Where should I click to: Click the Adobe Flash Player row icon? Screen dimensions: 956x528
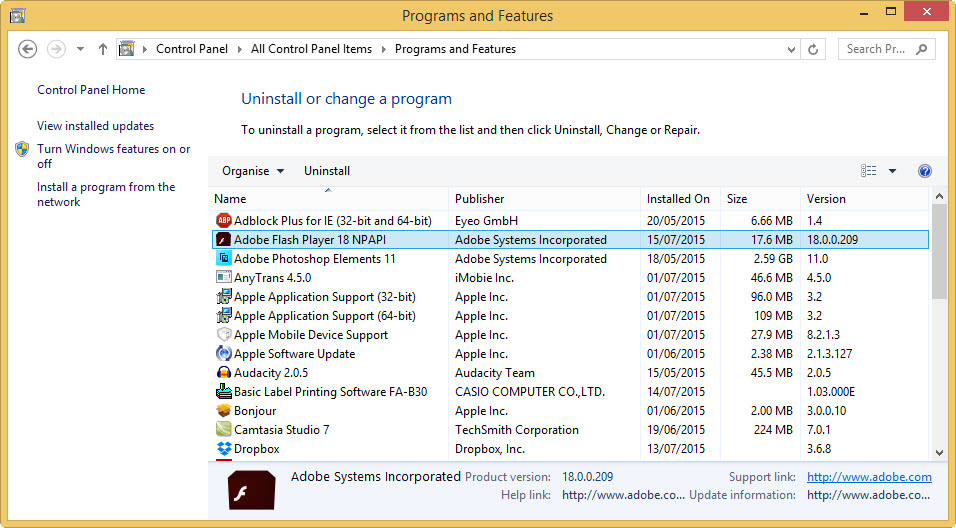point(224,240)
